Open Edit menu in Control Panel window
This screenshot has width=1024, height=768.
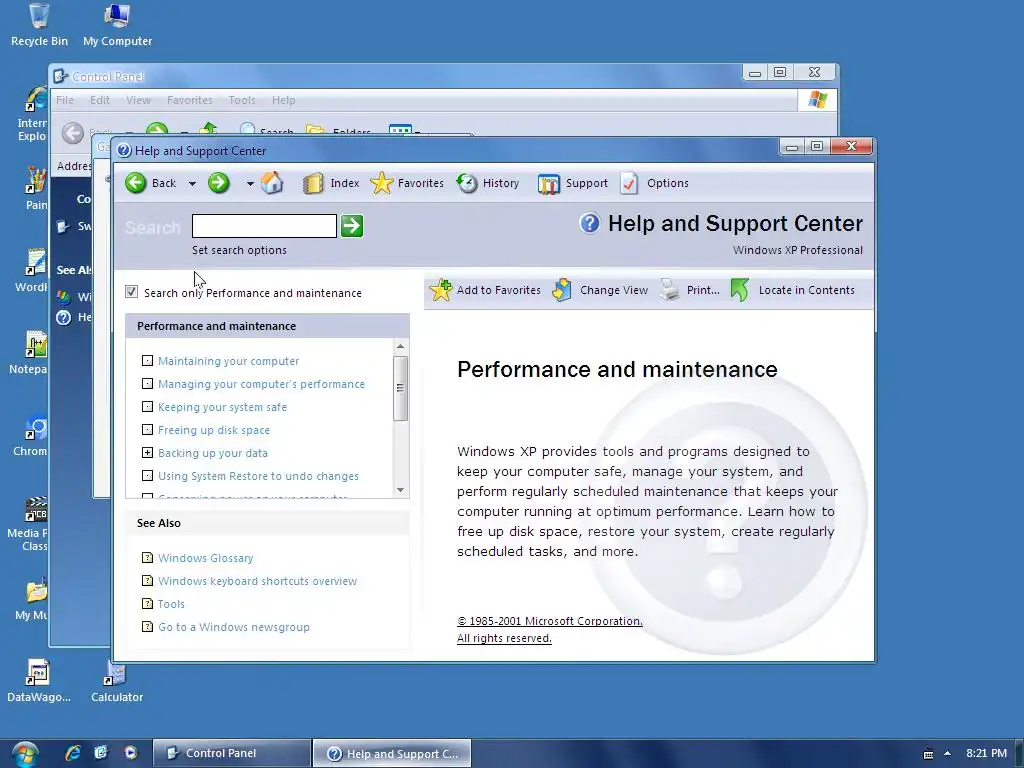(100, 100)
